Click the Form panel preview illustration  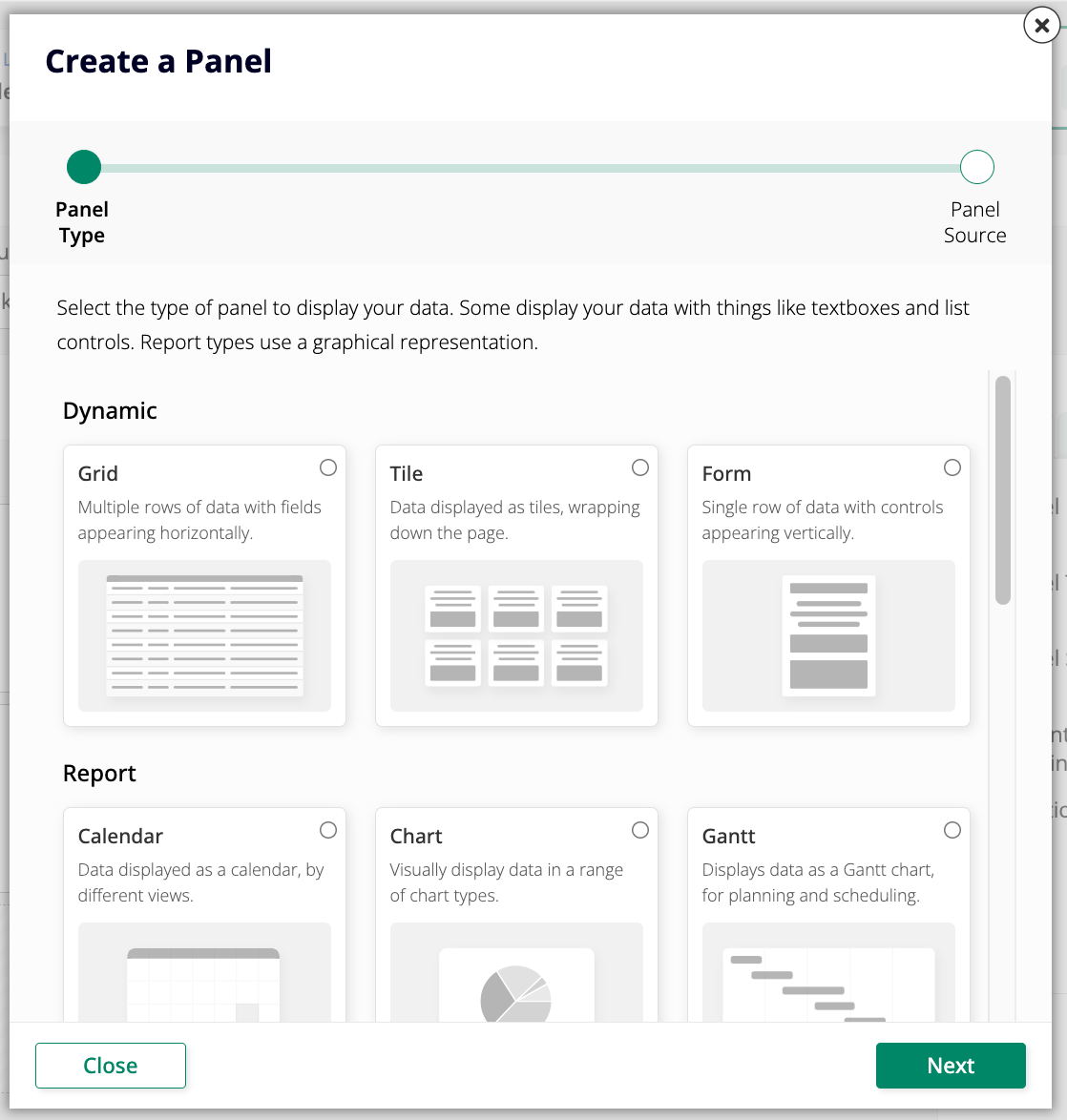pyautogui.click(x=827, y=637)
